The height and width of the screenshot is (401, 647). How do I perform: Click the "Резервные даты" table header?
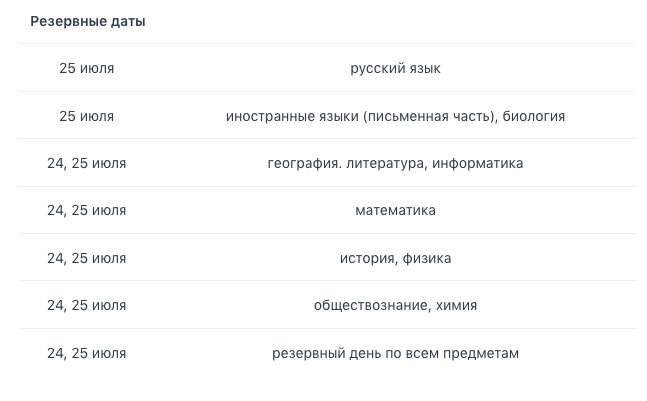(88, 22)
